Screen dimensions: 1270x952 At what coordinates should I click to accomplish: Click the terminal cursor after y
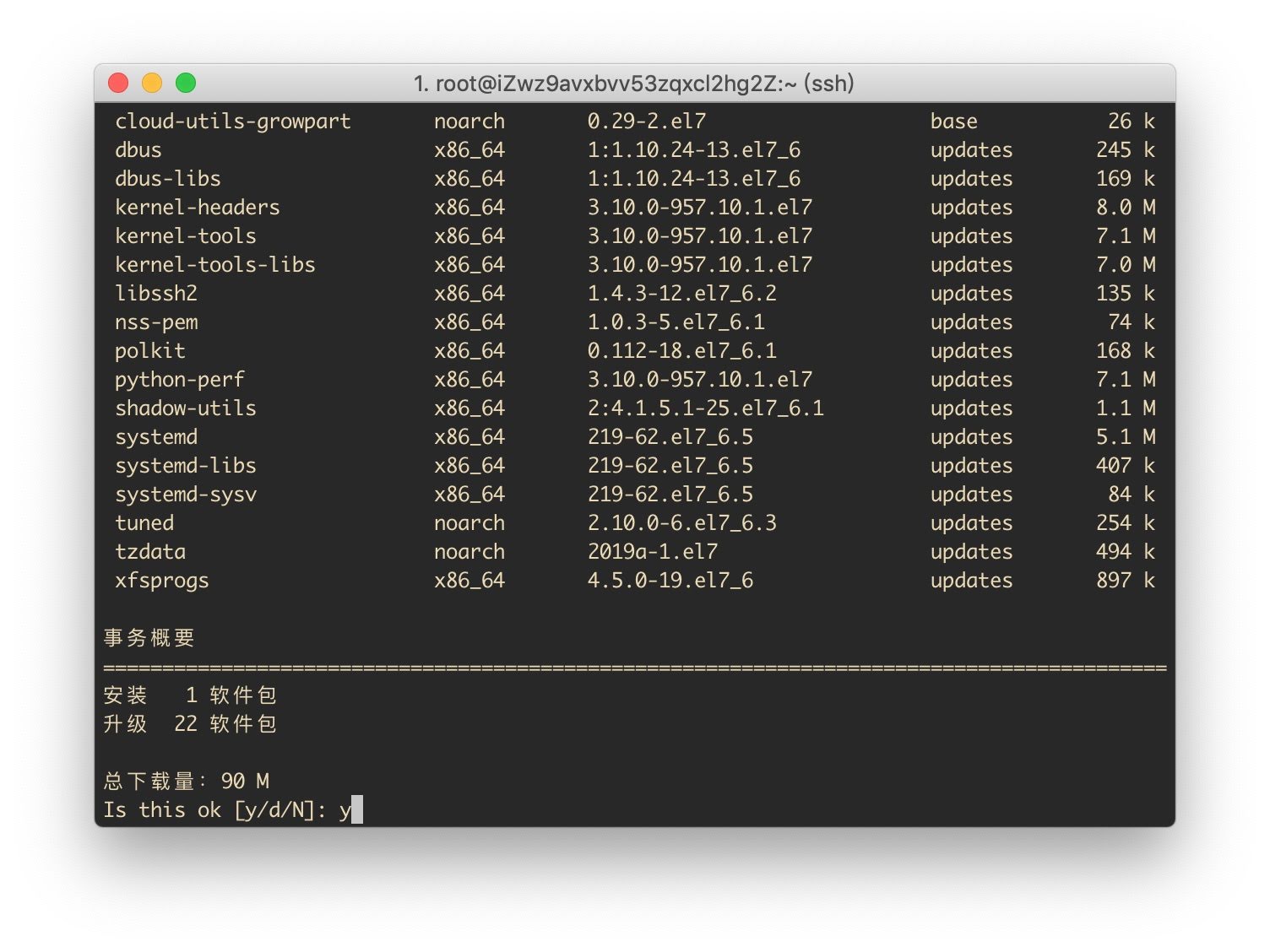tap(357, 810)
